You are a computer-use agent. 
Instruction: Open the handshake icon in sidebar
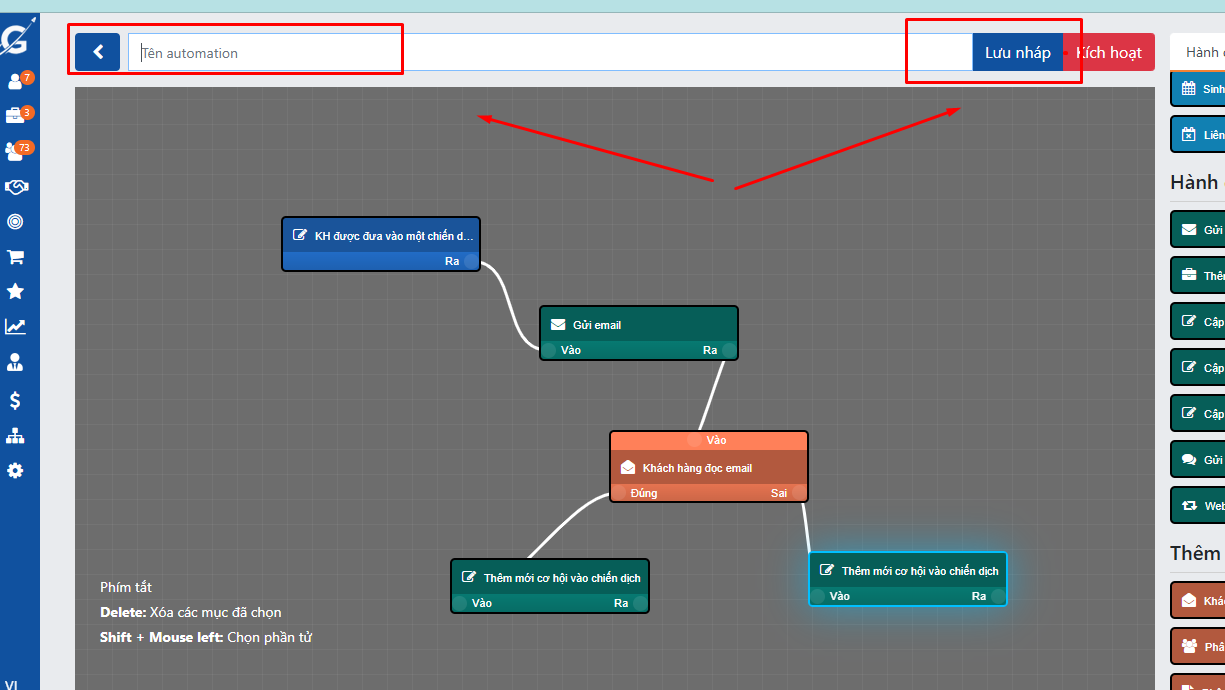coord(16,187)
